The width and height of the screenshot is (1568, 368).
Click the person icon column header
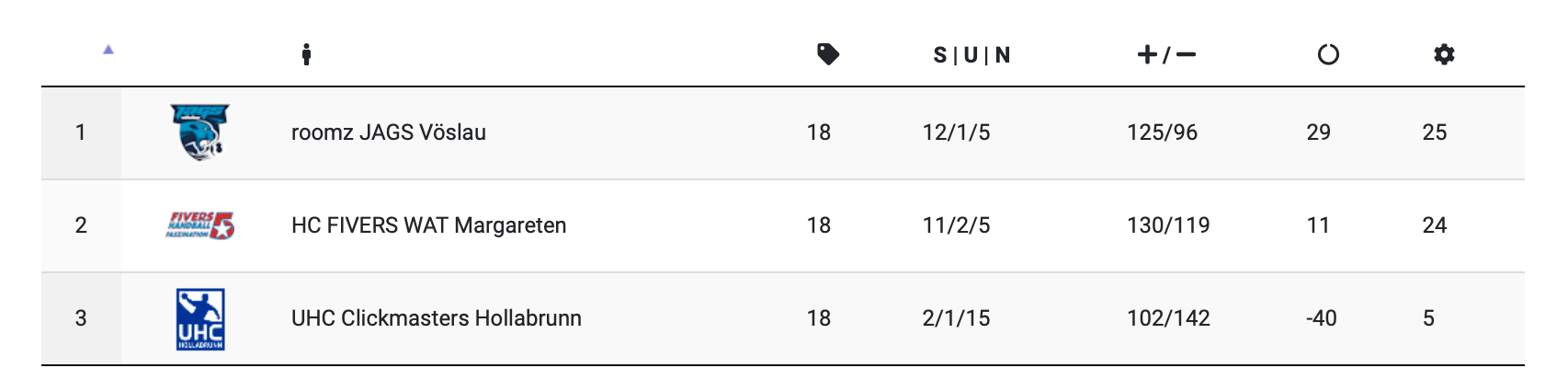[306, 55]
